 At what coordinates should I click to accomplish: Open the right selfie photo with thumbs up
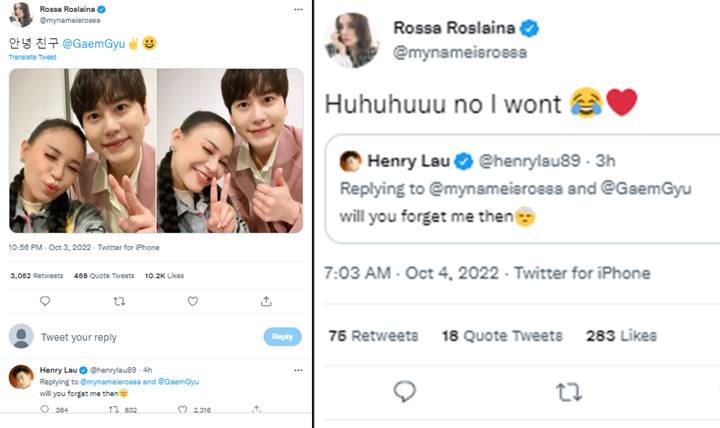pyautogui.click(x=230, y=151)
